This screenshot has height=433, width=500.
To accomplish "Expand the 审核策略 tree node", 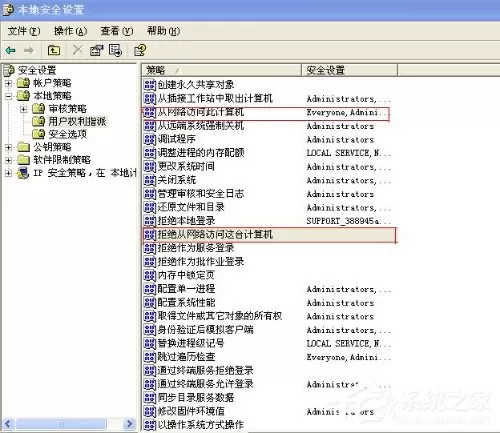I will click(23, 109).
